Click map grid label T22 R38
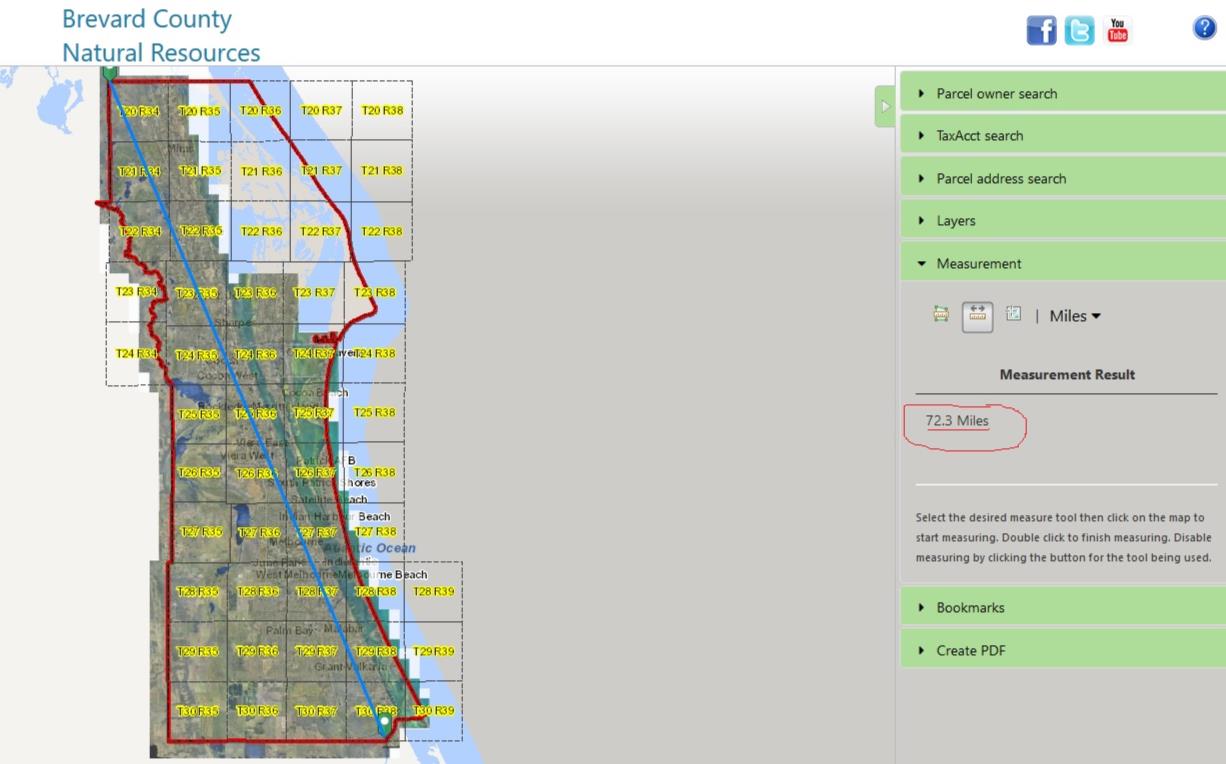Viewport: 1226px width, 764px height. (x=381, y=231)
